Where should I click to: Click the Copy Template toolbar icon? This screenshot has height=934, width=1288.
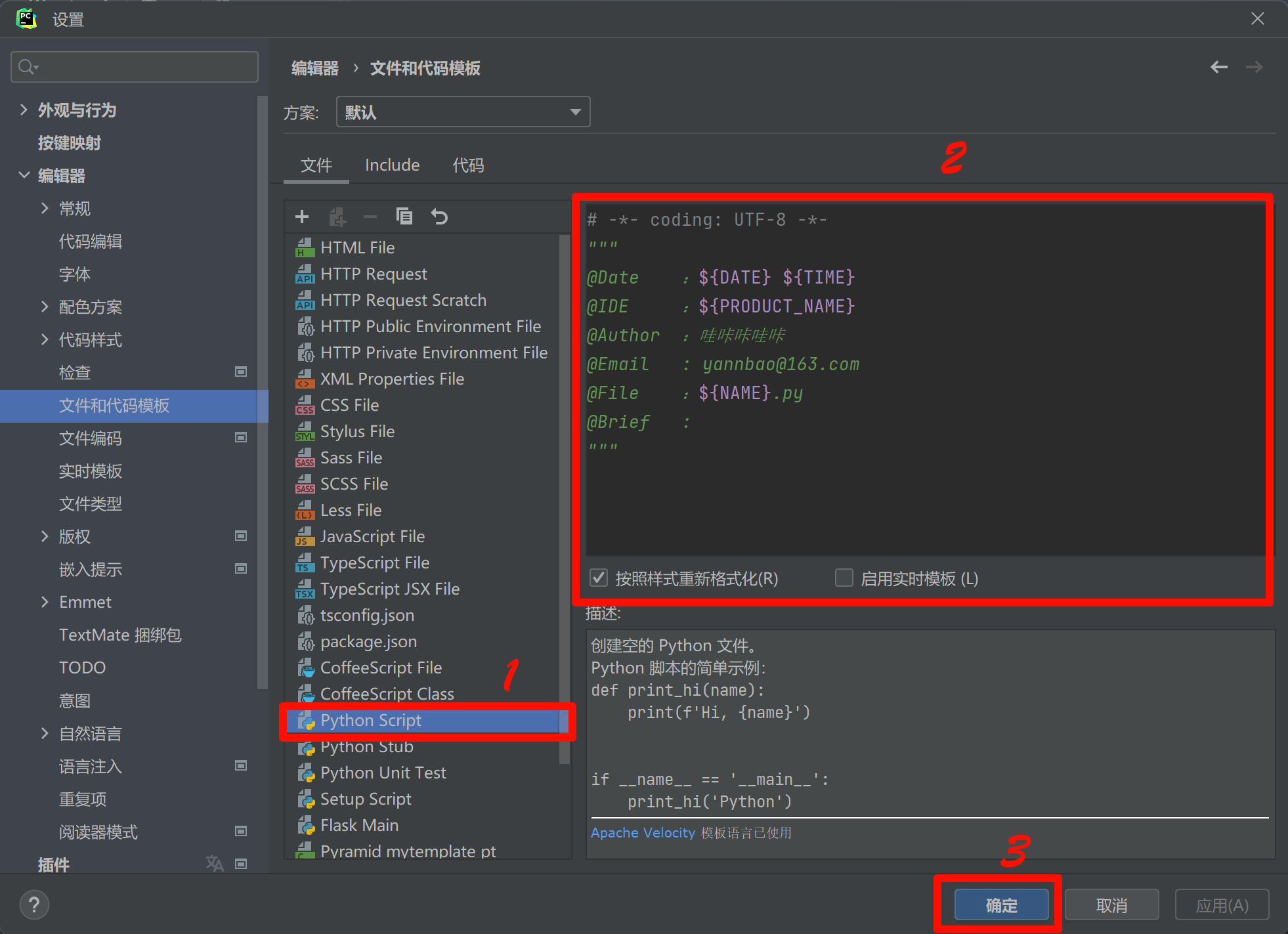coord(404,217)
